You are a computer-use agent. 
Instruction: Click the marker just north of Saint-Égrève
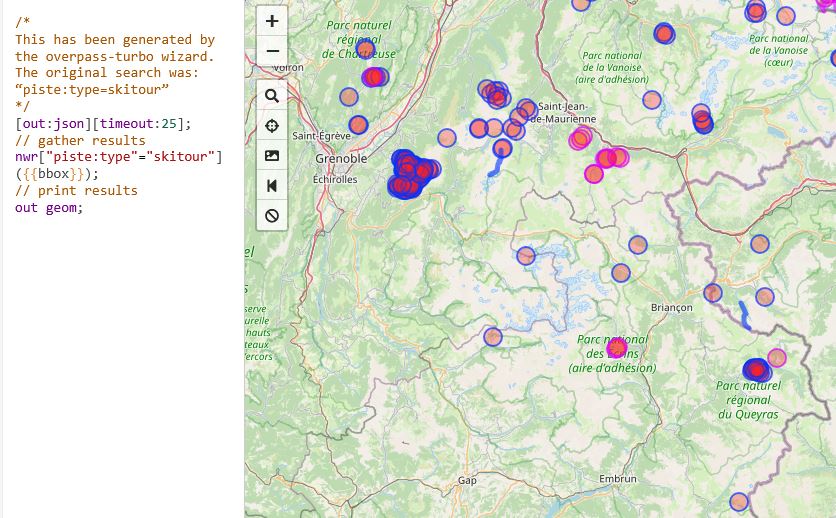(x=358, y=125)
